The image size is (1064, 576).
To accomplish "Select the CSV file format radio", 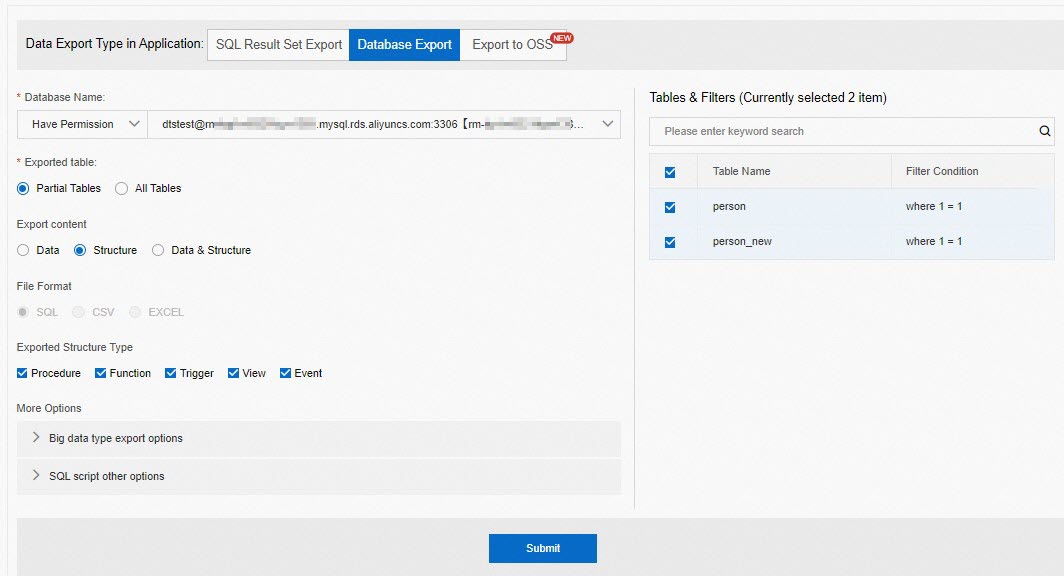I will tap(79, 312).
